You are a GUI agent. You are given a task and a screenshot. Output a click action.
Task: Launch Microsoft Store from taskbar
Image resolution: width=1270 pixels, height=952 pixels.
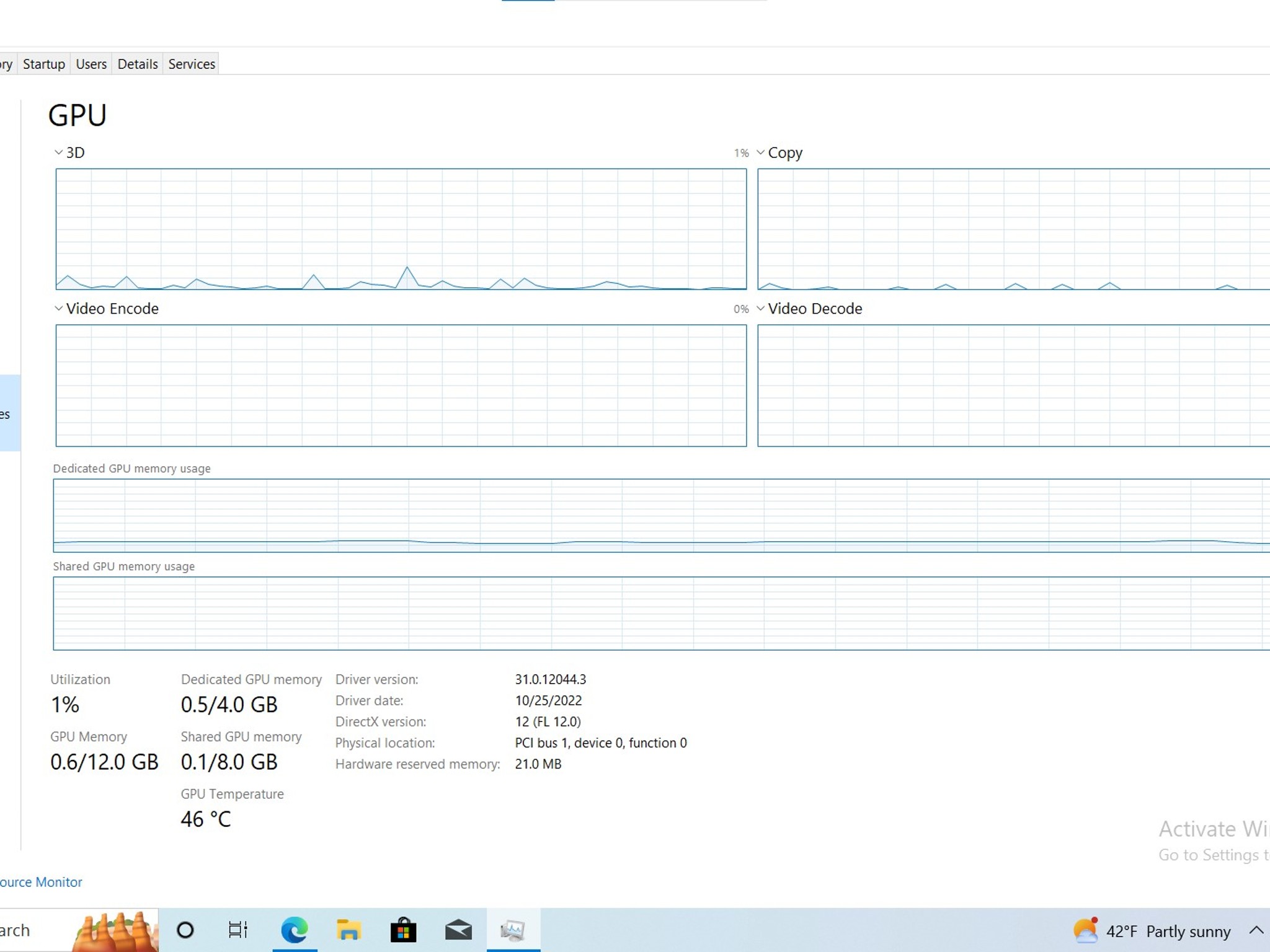(403, 930)
